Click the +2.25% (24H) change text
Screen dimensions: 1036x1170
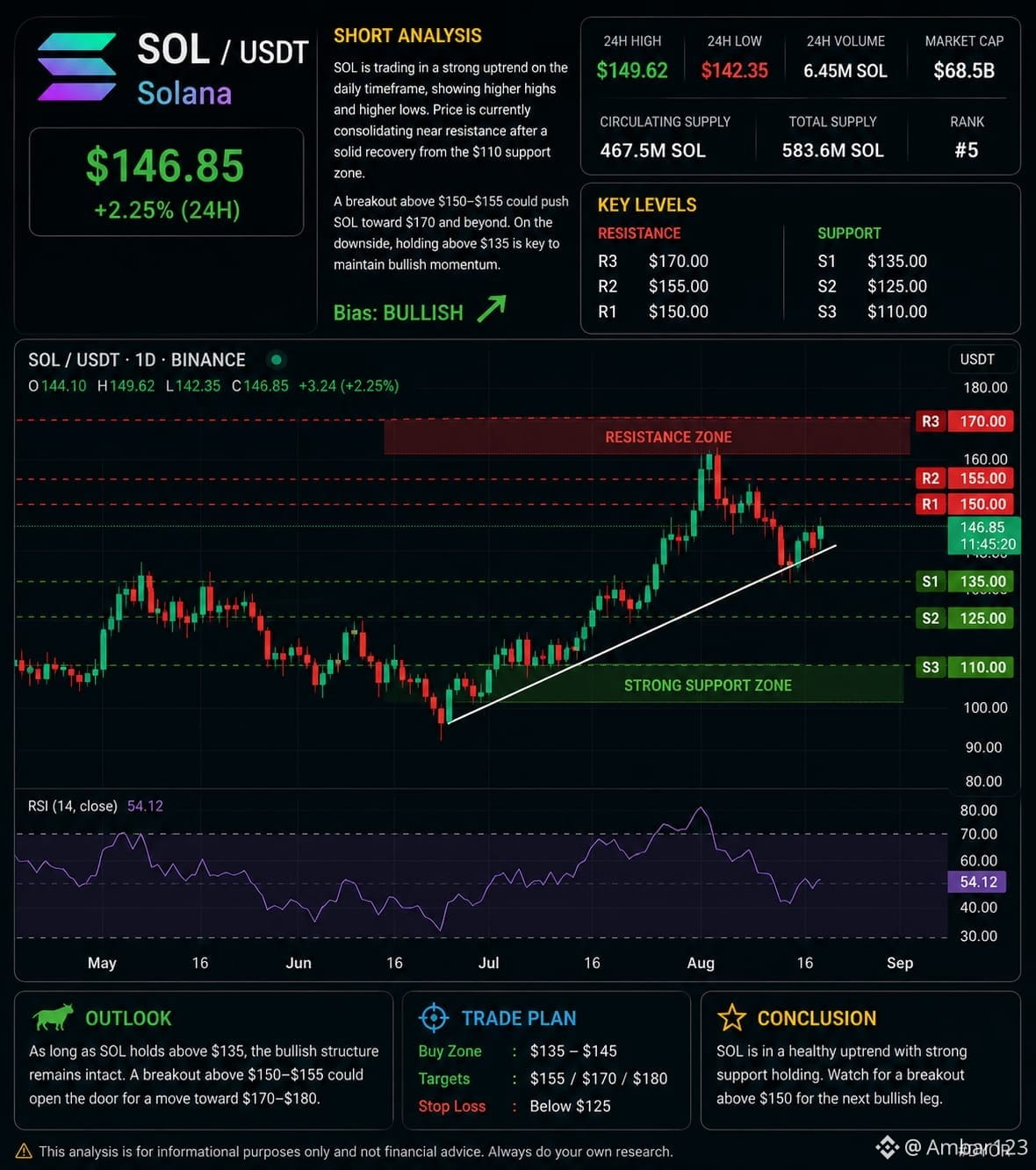(x=167, y=210)
